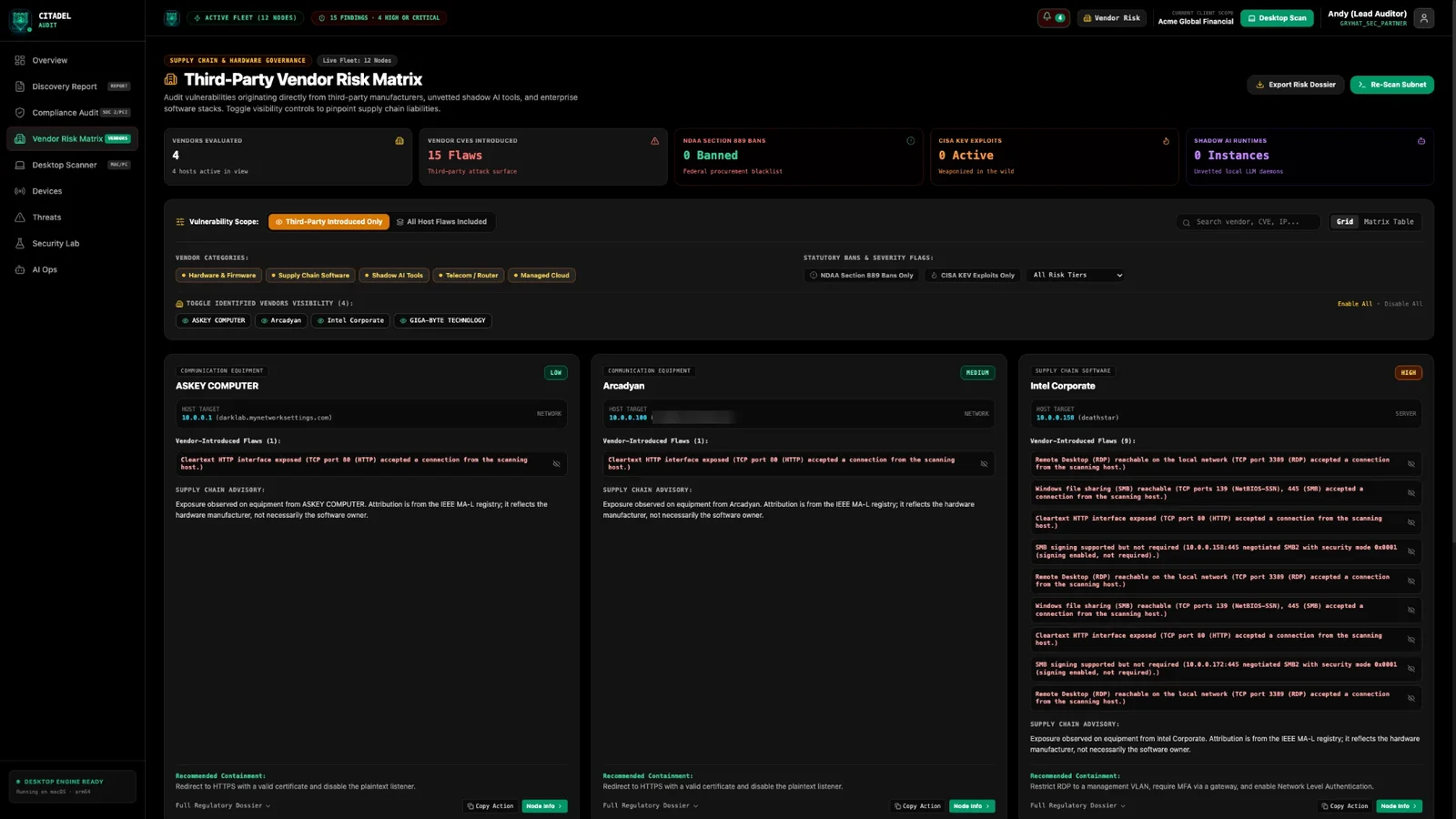The image size is (1456, 819).
Task: Switch to Matrix Table view
Action: pyautogui.click(x=1389, y=222)
